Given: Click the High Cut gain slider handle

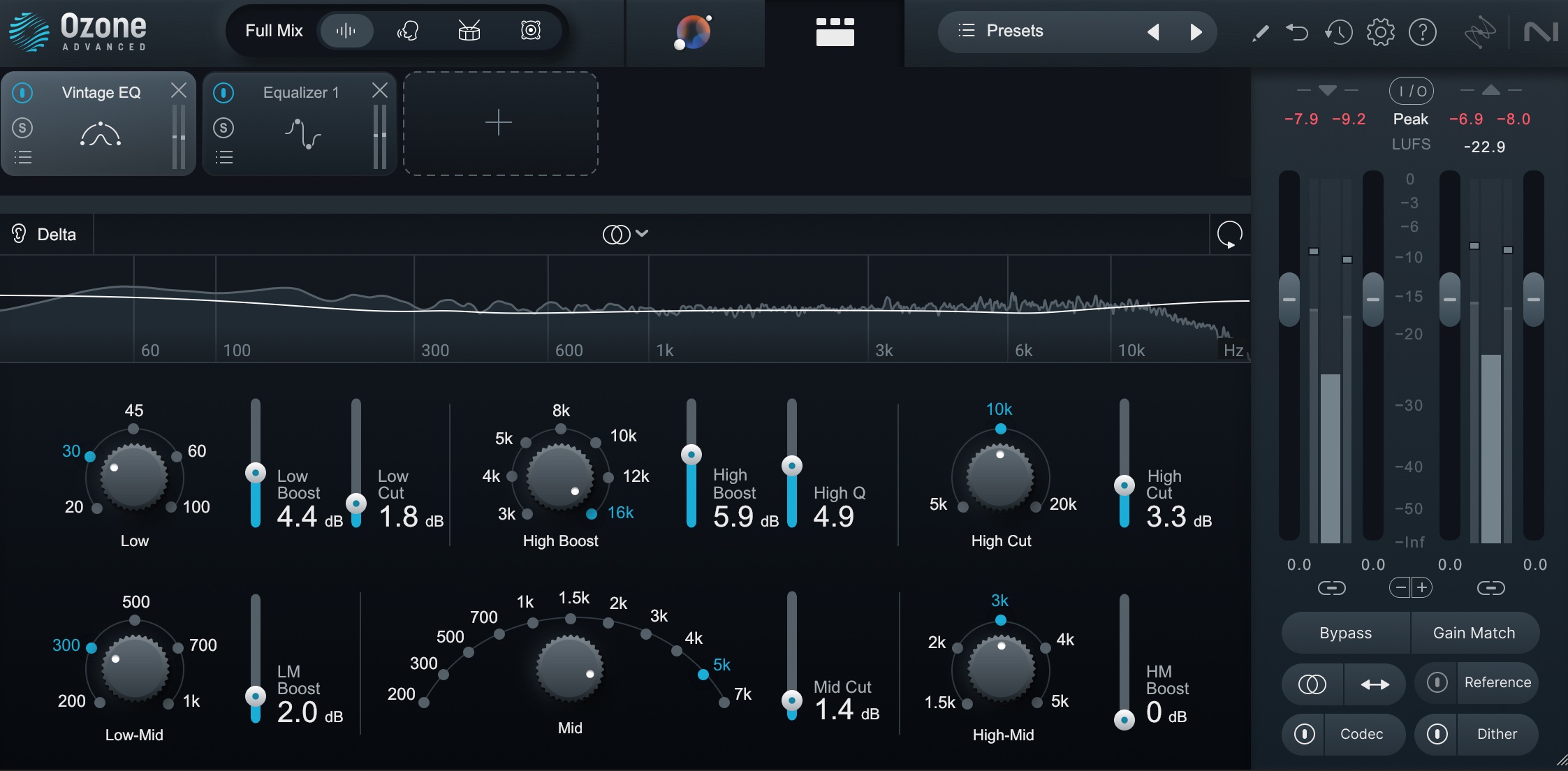Looking at the screenshot, I should tap(1124, 485).
